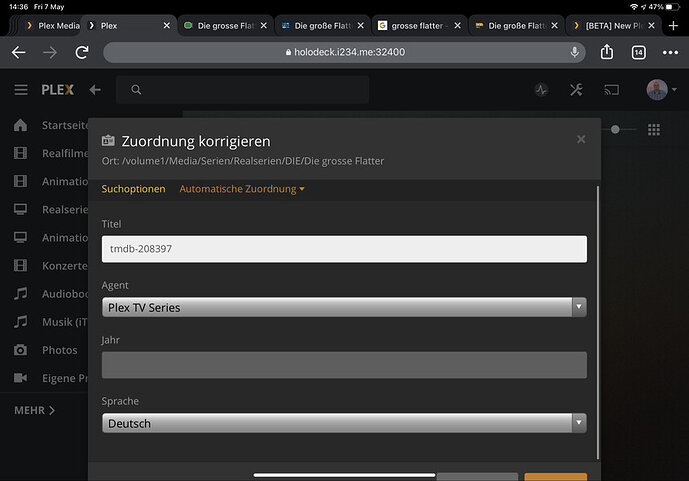Click the Titel field with tmdb-208397
689x481 pixels.
click(x=344, y=249)
